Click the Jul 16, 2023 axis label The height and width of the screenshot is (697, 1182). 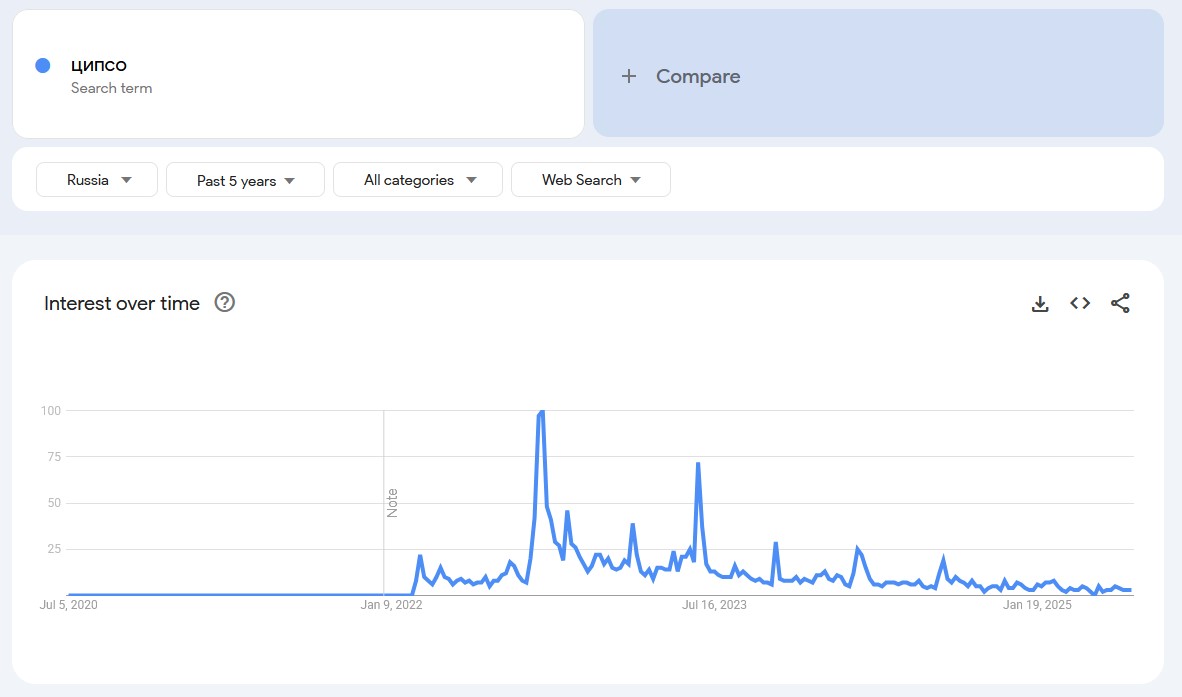coord(714,604)
